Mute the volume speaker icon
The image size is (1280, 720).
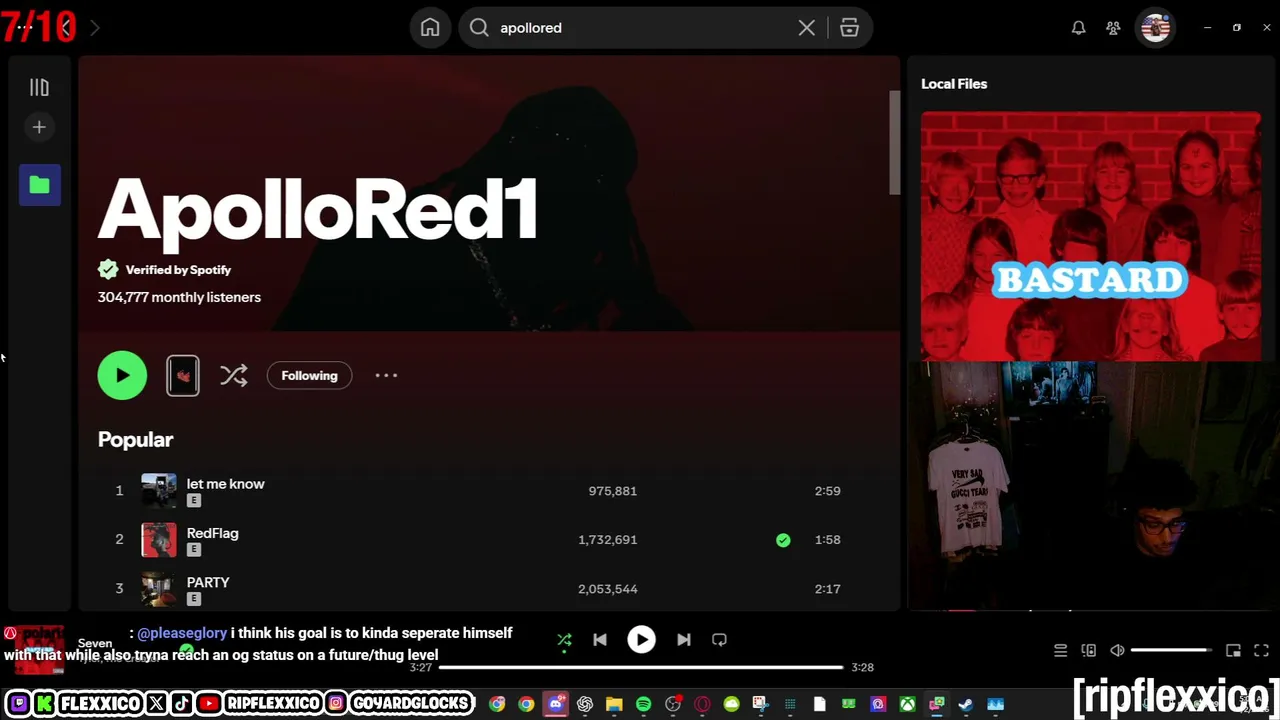coord(1118,650)
